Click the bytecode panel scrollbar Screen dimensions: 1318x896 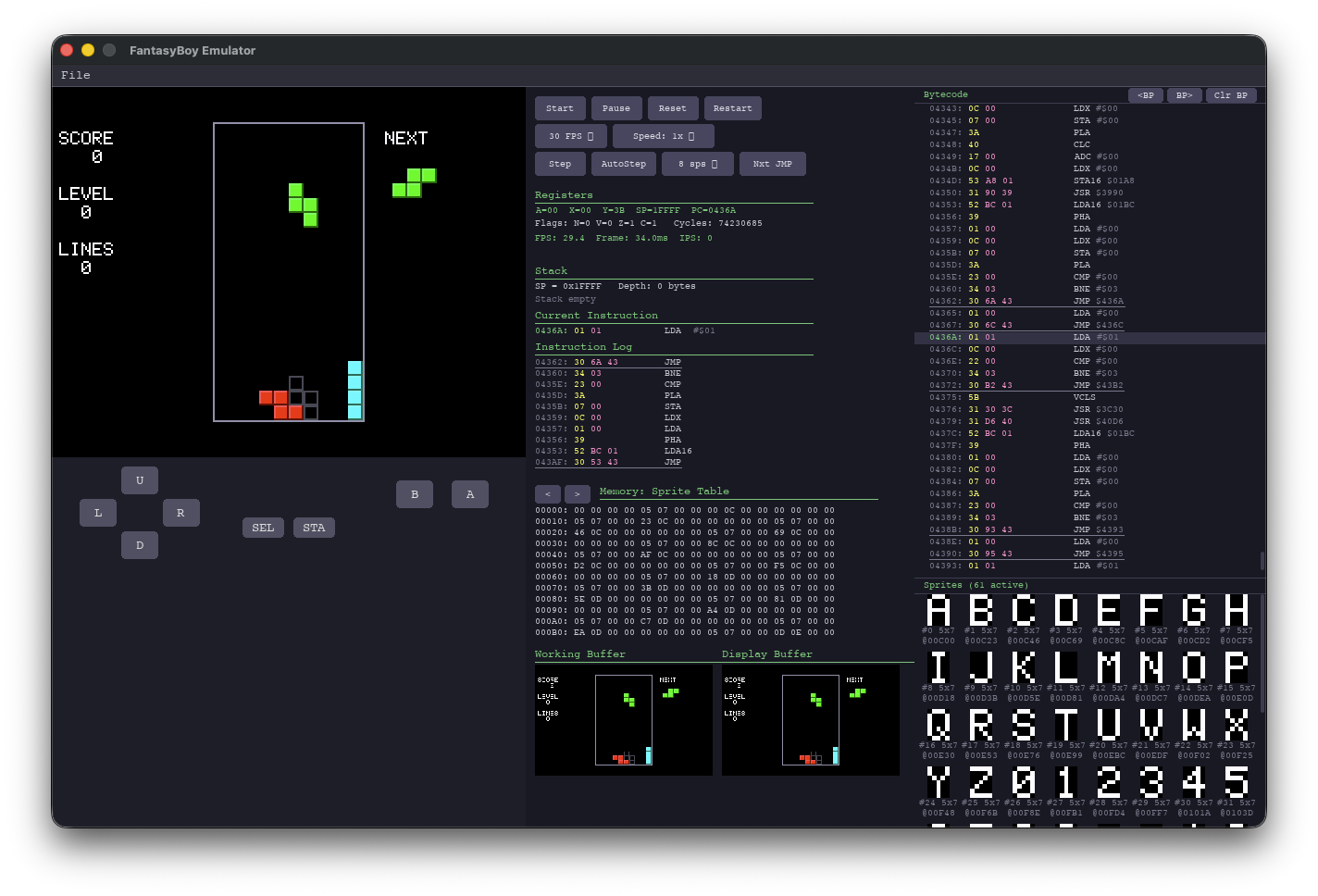1262,561
